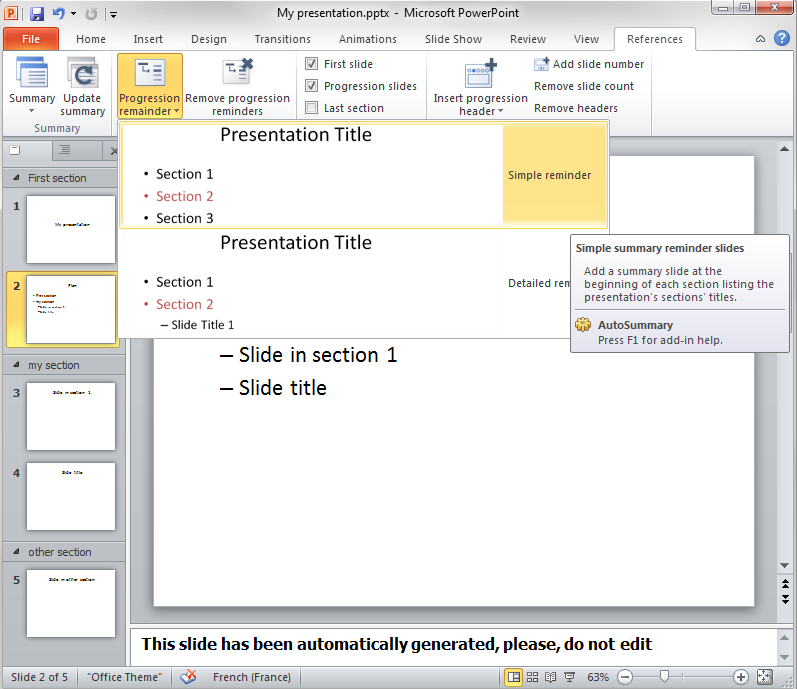Click the Office Theme status entry
This screenshot has height=689, width=797.
coord(125,677)
